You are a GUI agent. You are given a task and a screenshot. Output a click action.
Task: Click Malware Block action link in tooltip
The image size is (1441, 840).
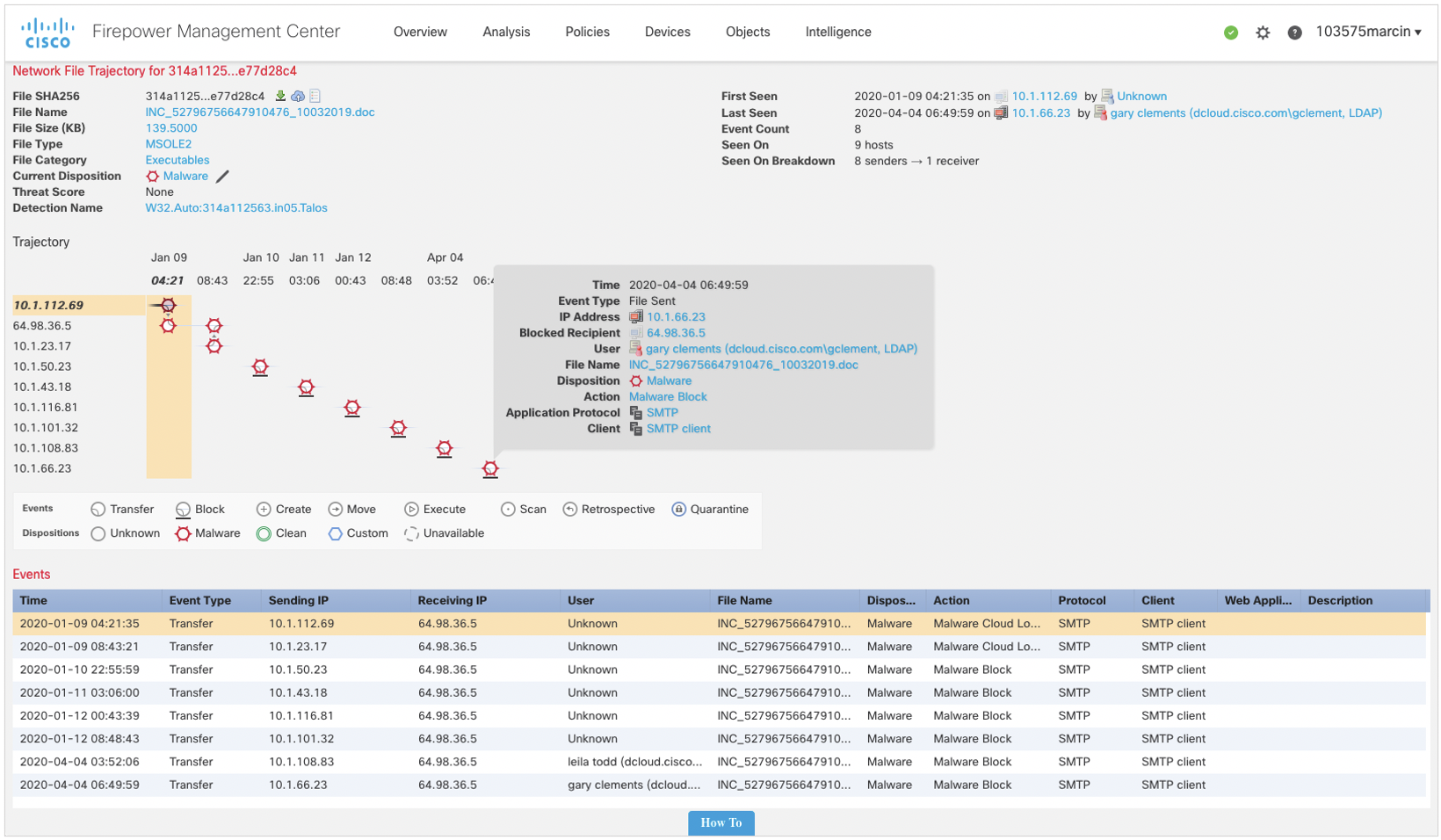click(x=668, y=397)
